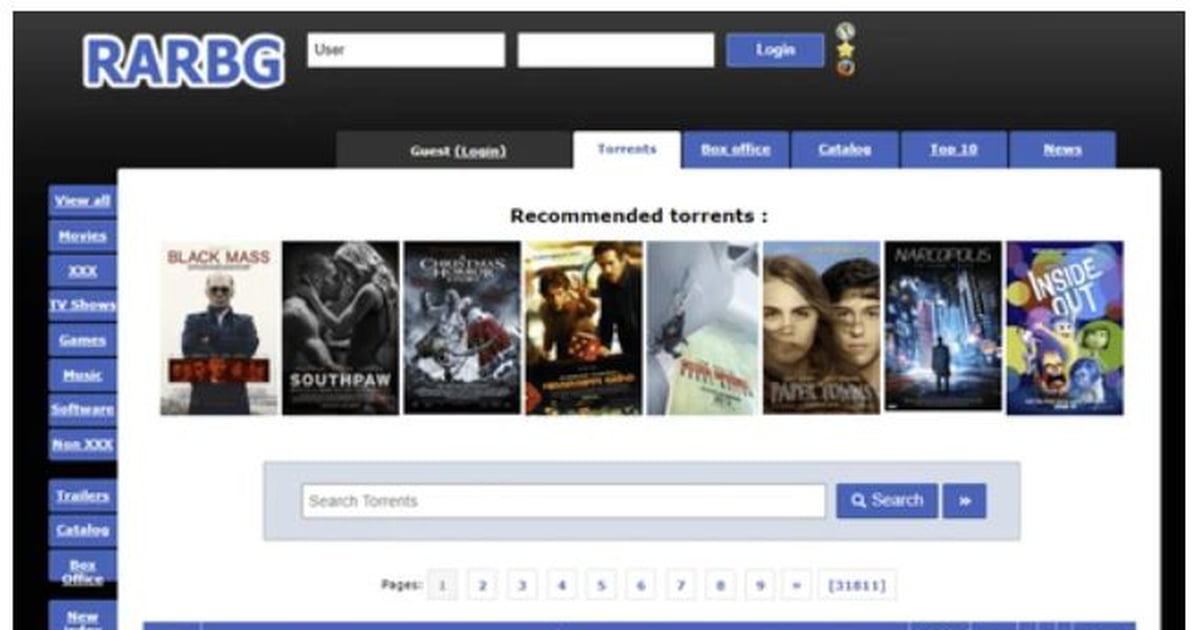Switch to the News tab
The image size is (1200, 630).
[x=1063, y=149]
